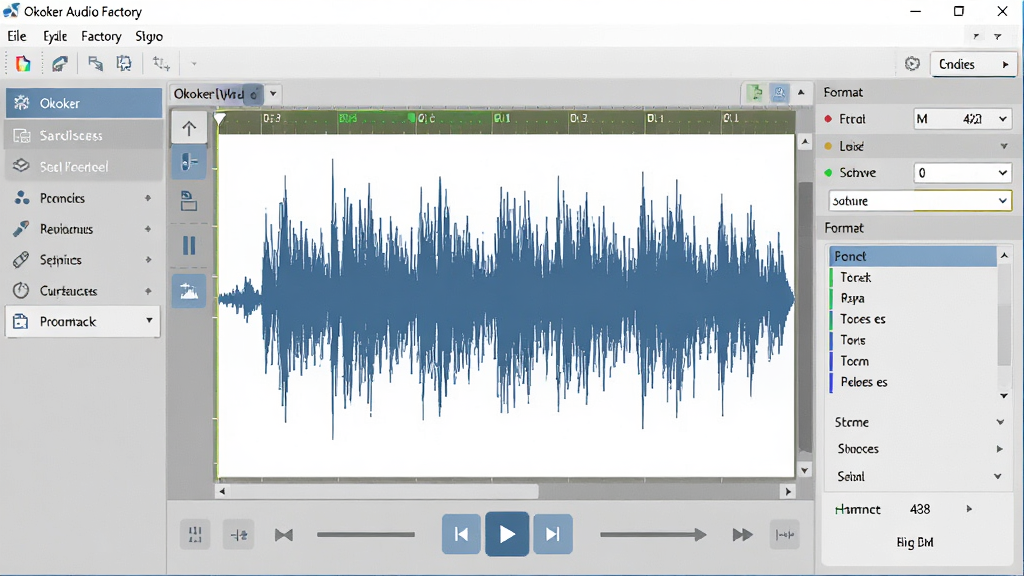Screen dimensions: 1024x576
Task: Open the Factory menu
Action: tap(101, 36)
